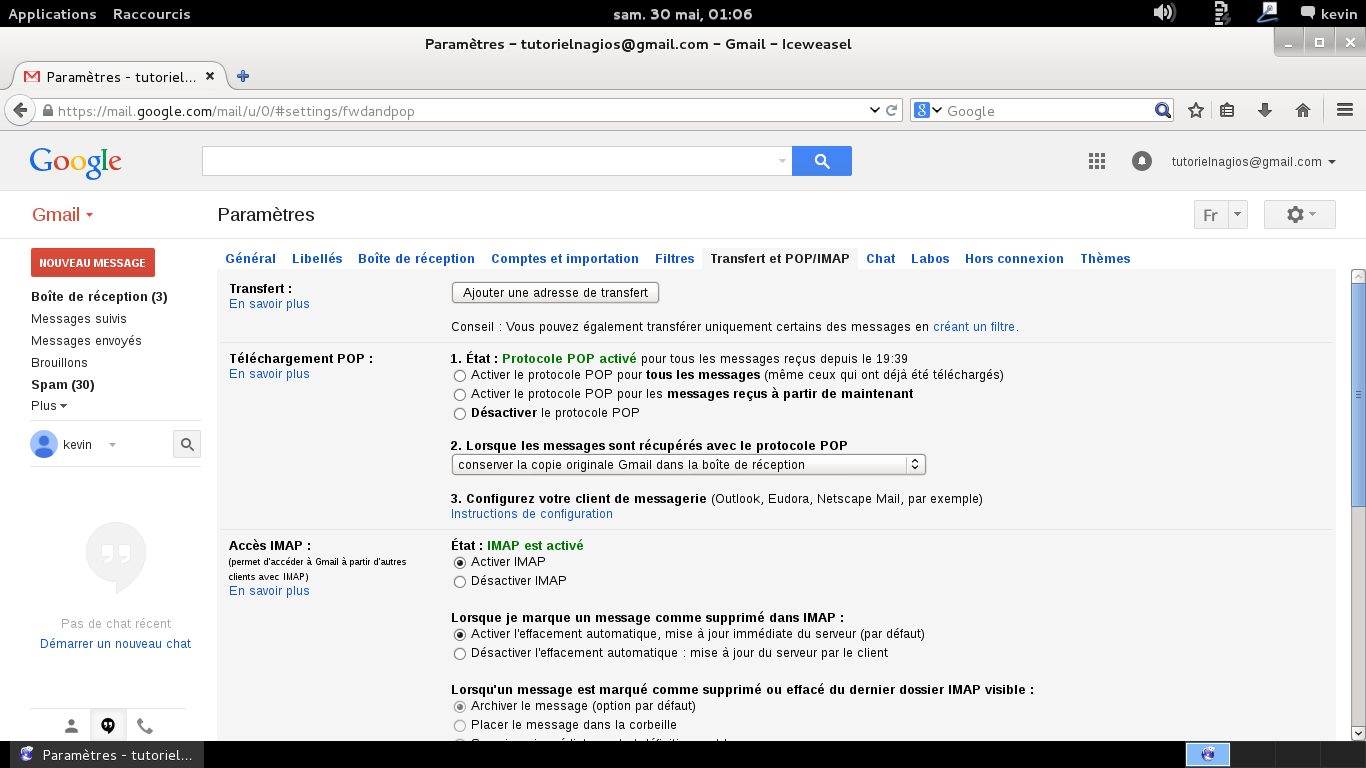This screenshot has width=1366, height=768.
Task: Open the POP message handling dropdown
Action: 688,464
